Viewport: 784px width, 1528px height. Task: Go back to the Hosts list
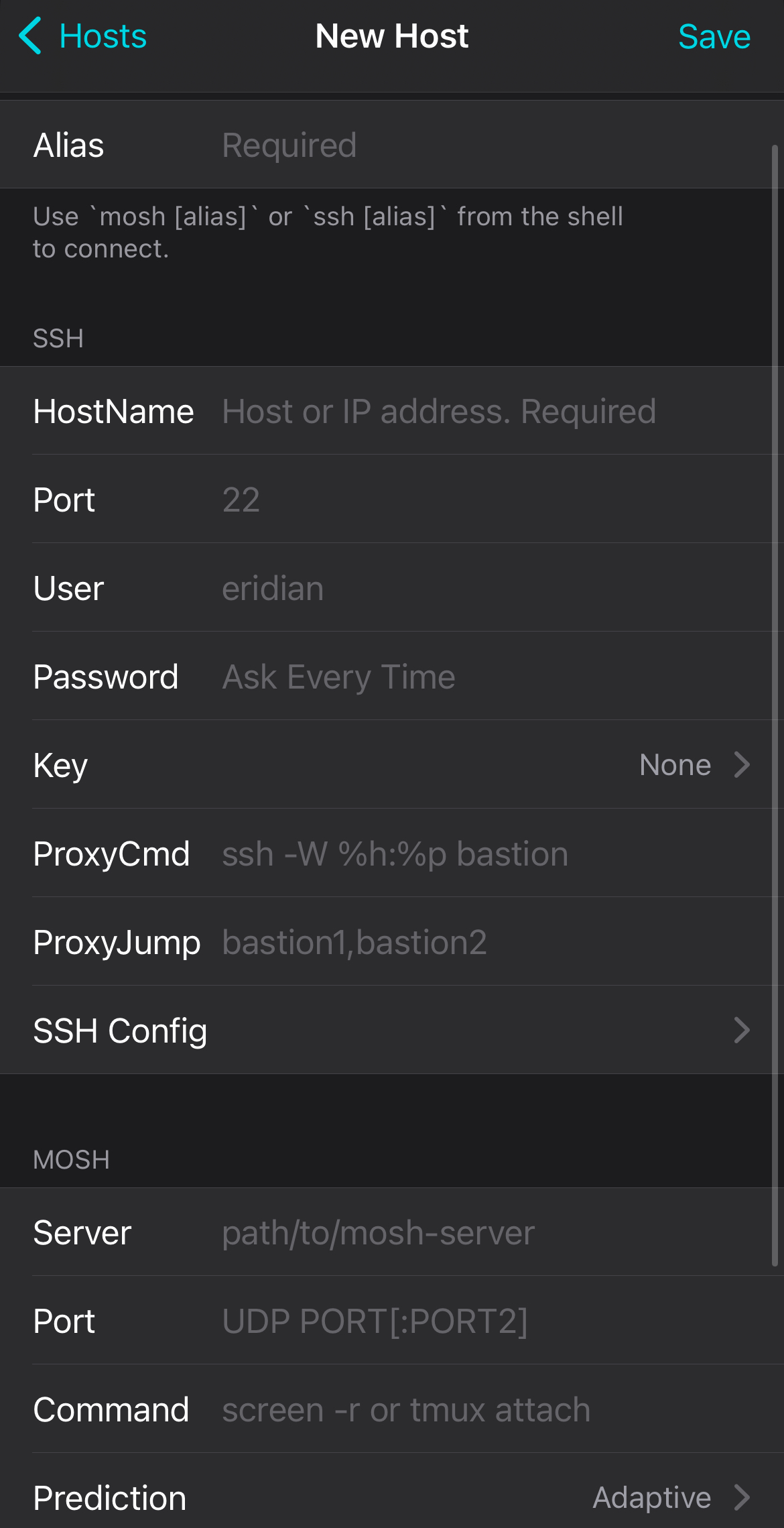[x=103, y=36]
